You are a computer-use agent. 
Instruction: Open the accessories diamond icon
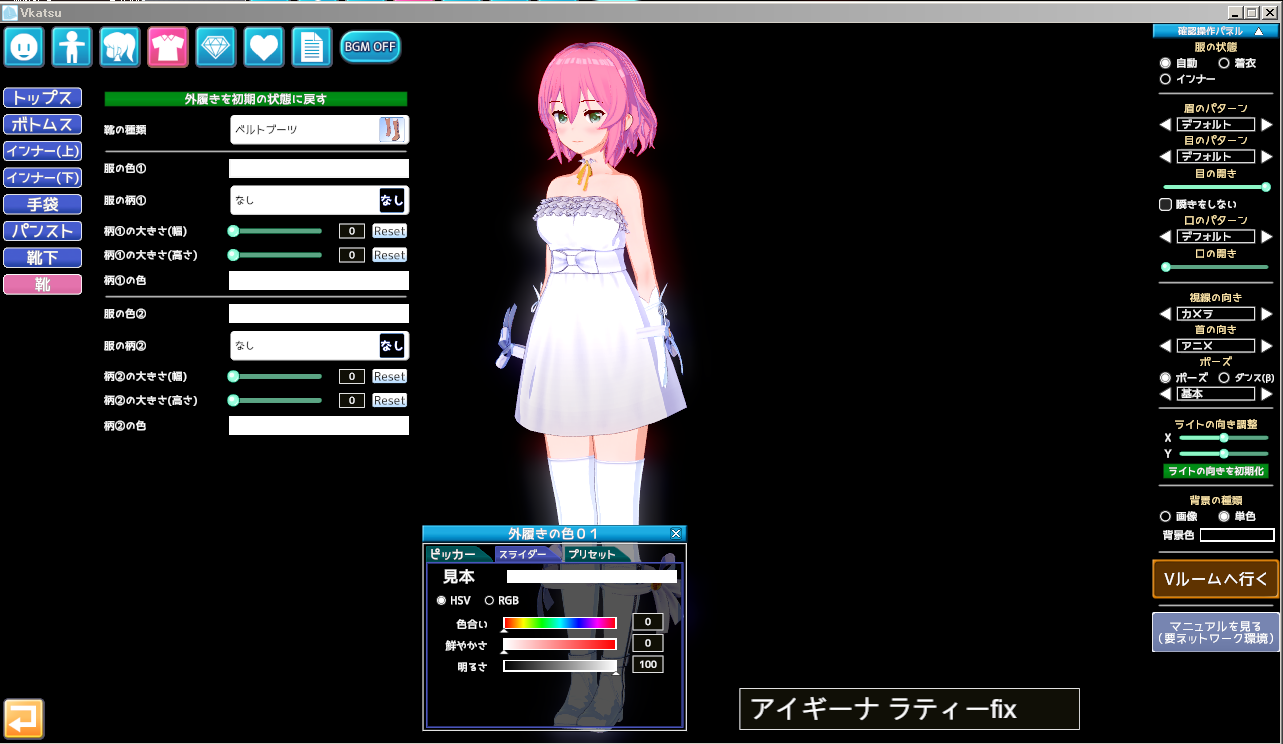216,47
